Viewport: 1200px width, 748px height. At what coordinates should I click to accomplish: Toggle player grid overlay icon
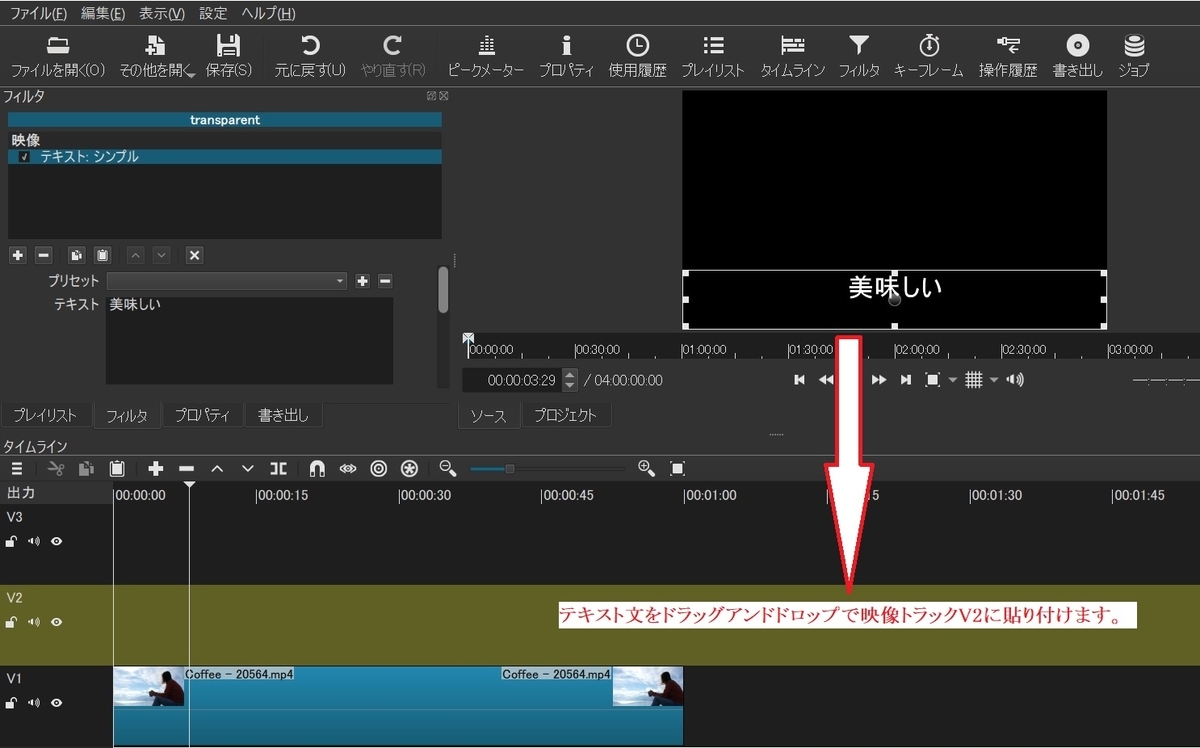(974, 380)
